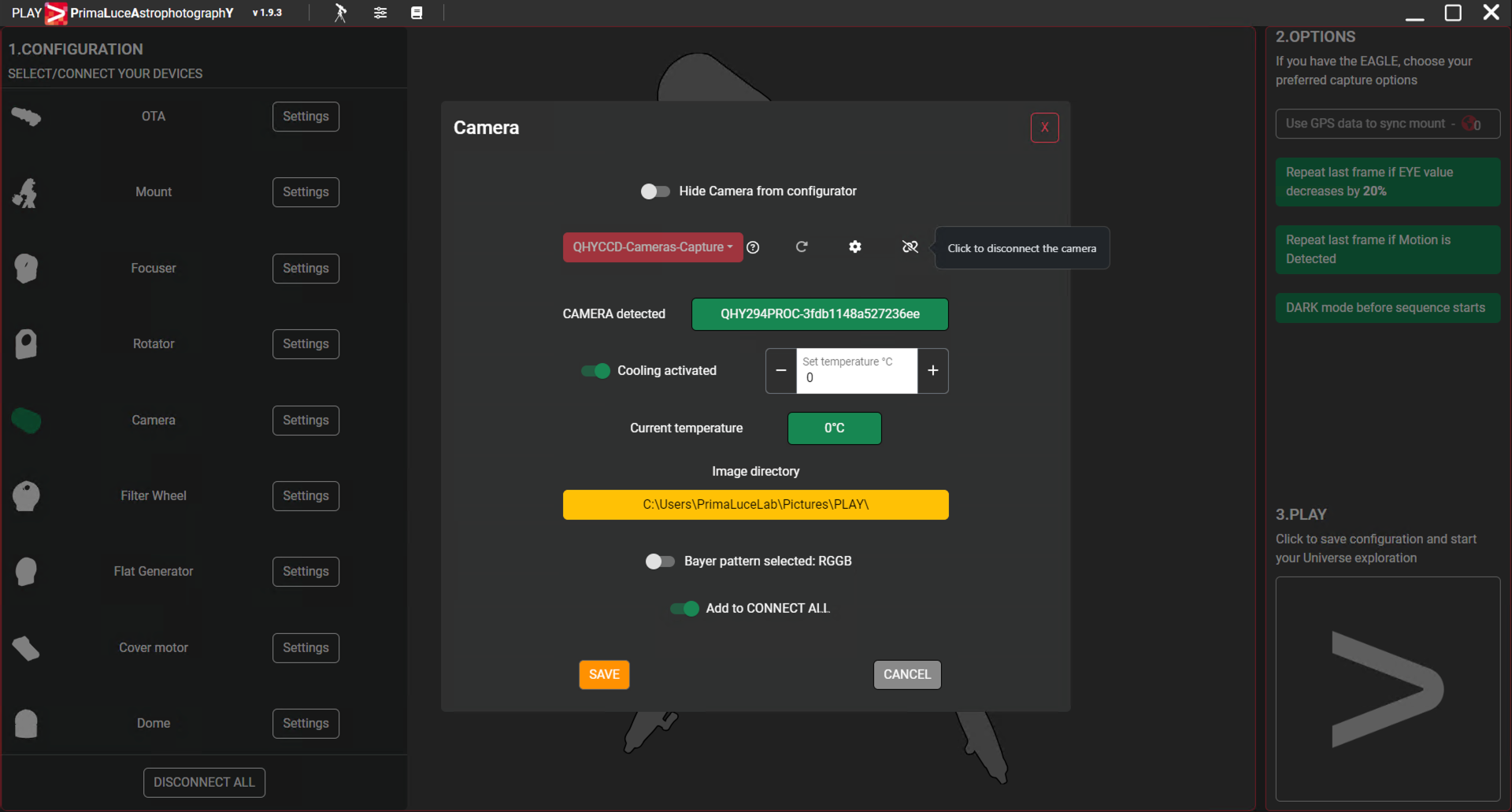The width and height of the screenshot is (1512, 812).
Task: Open the QHYCCD-Cameras-Capture driver dropdown
Action: click(653, 247)
